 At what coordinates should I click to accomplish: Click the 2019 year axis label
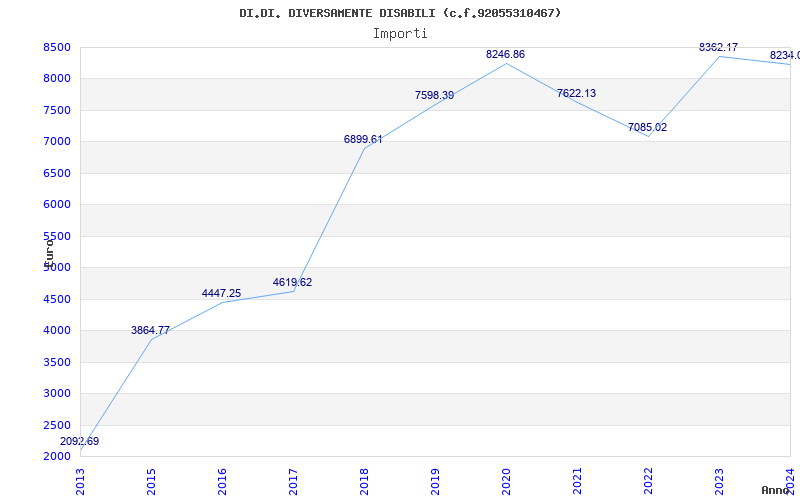click(435, 481)
